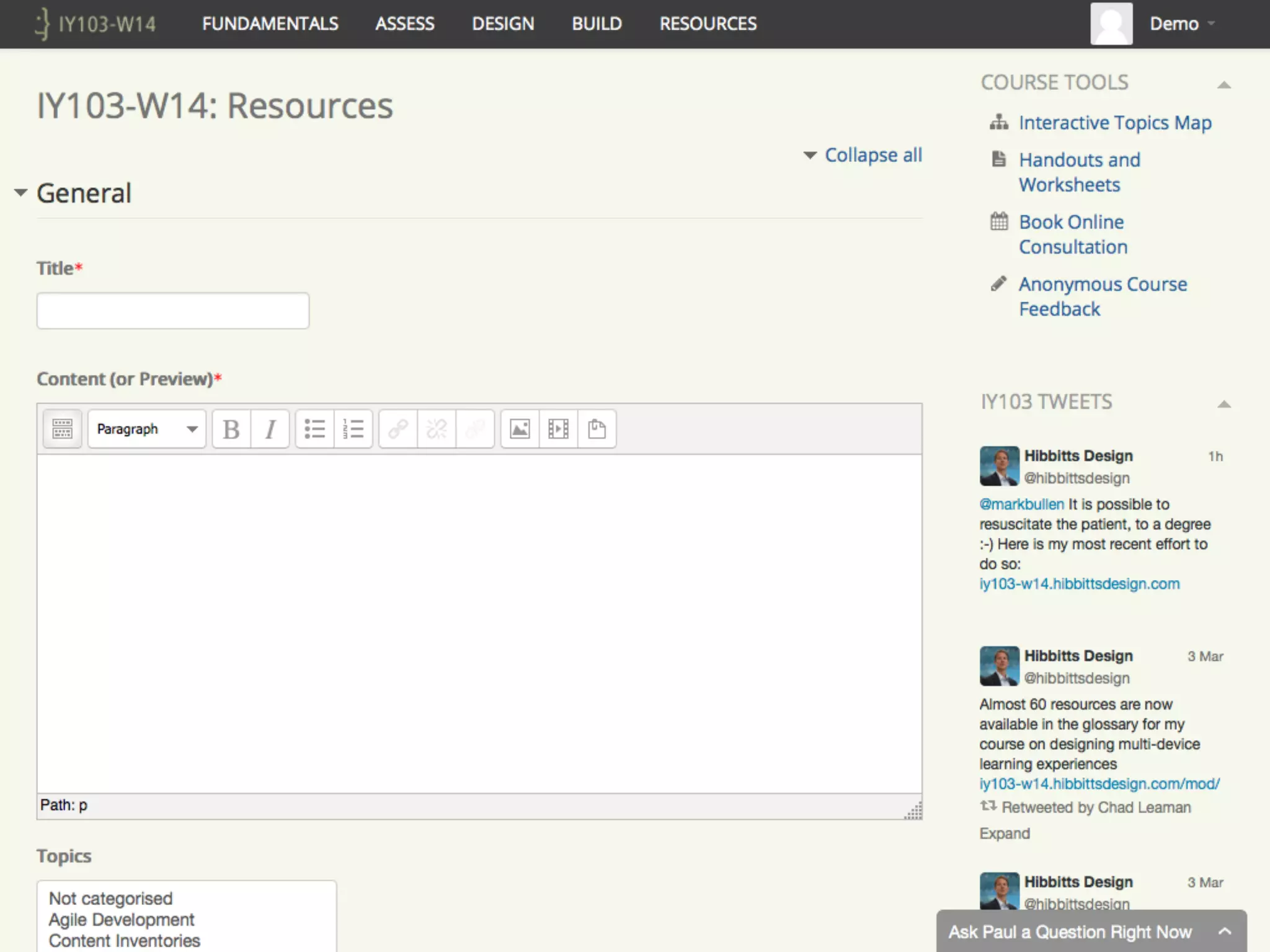
Task: Click the insert link icon
Action: (398, 429)
